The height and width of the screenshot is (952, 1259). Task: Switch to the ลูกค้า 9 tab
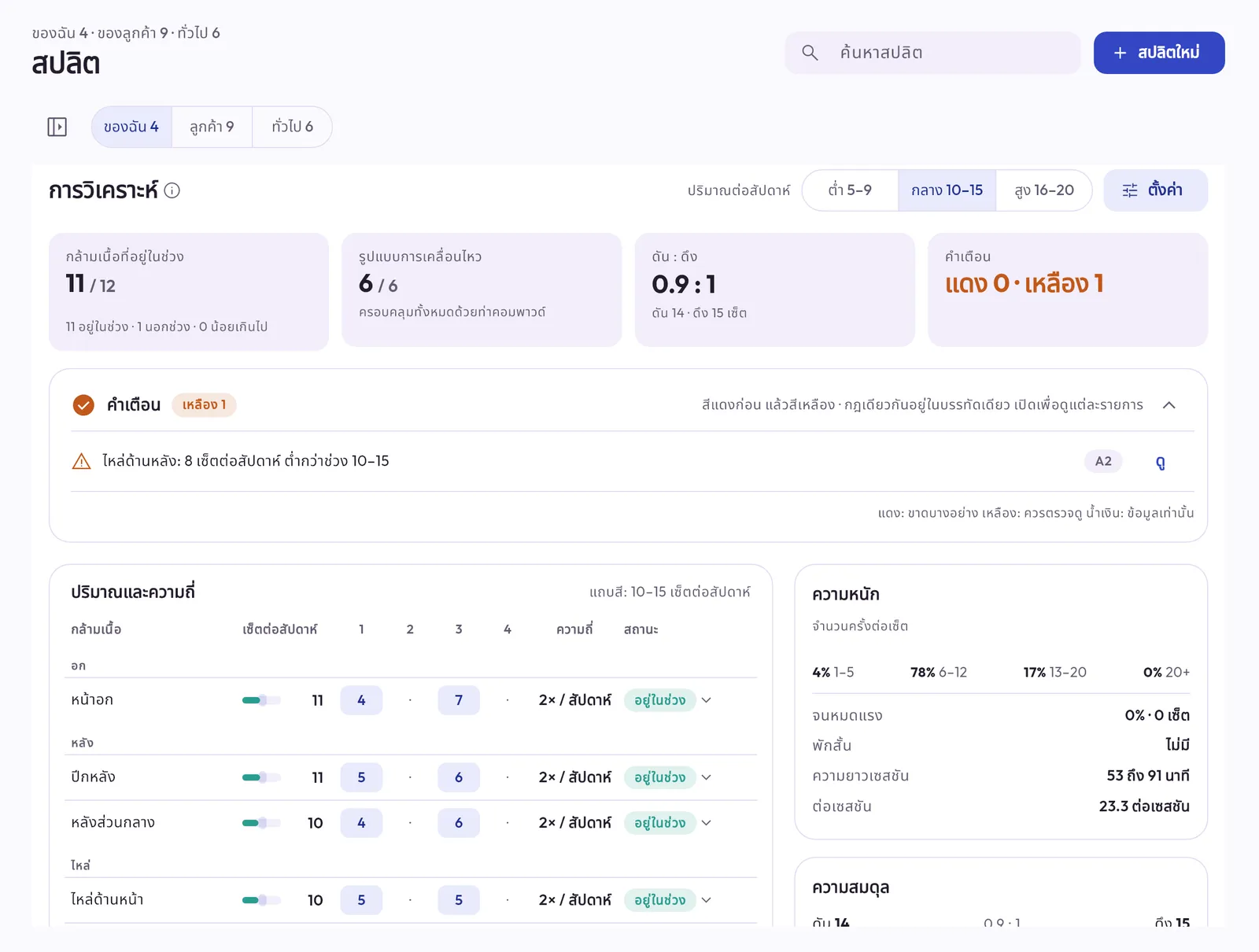point(212,127)
